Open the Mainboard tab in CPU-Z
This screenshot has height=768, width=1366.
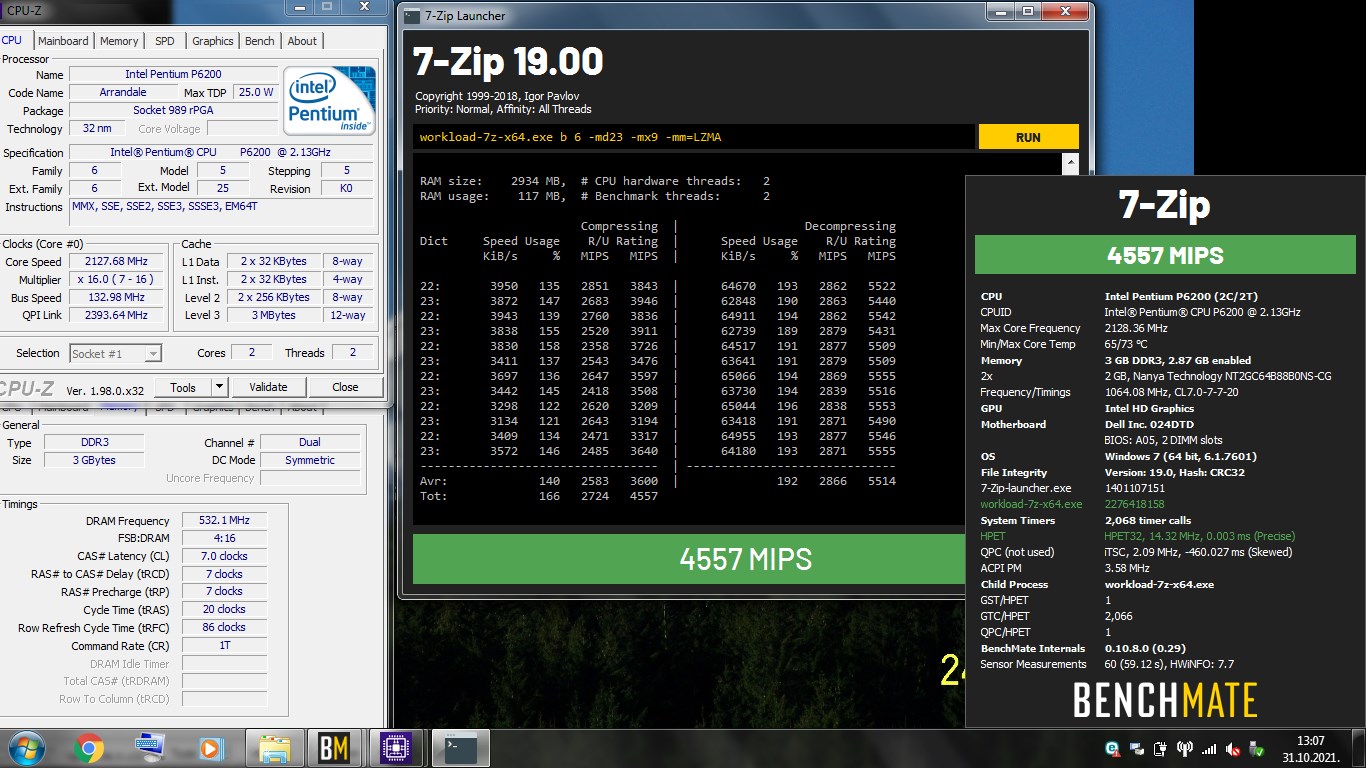click(x=63, y=41)
